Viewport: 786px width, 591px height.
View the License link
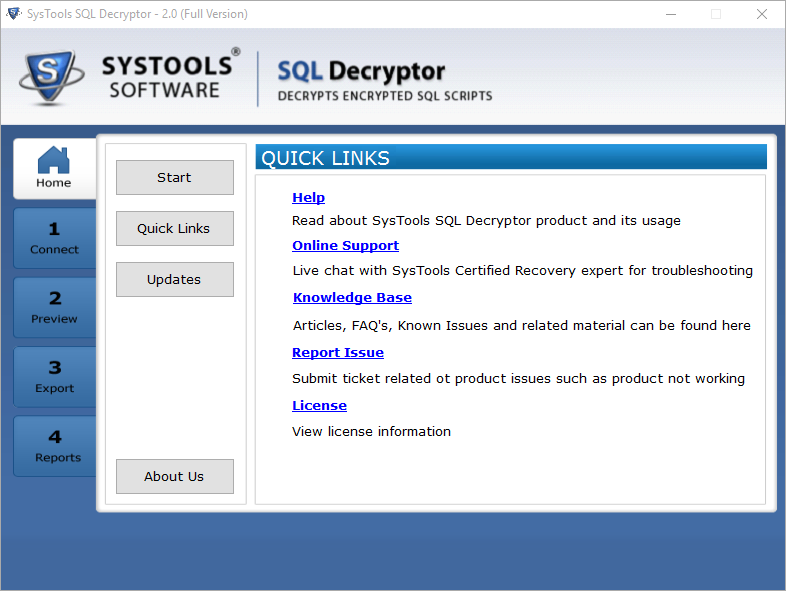[319, 406]
